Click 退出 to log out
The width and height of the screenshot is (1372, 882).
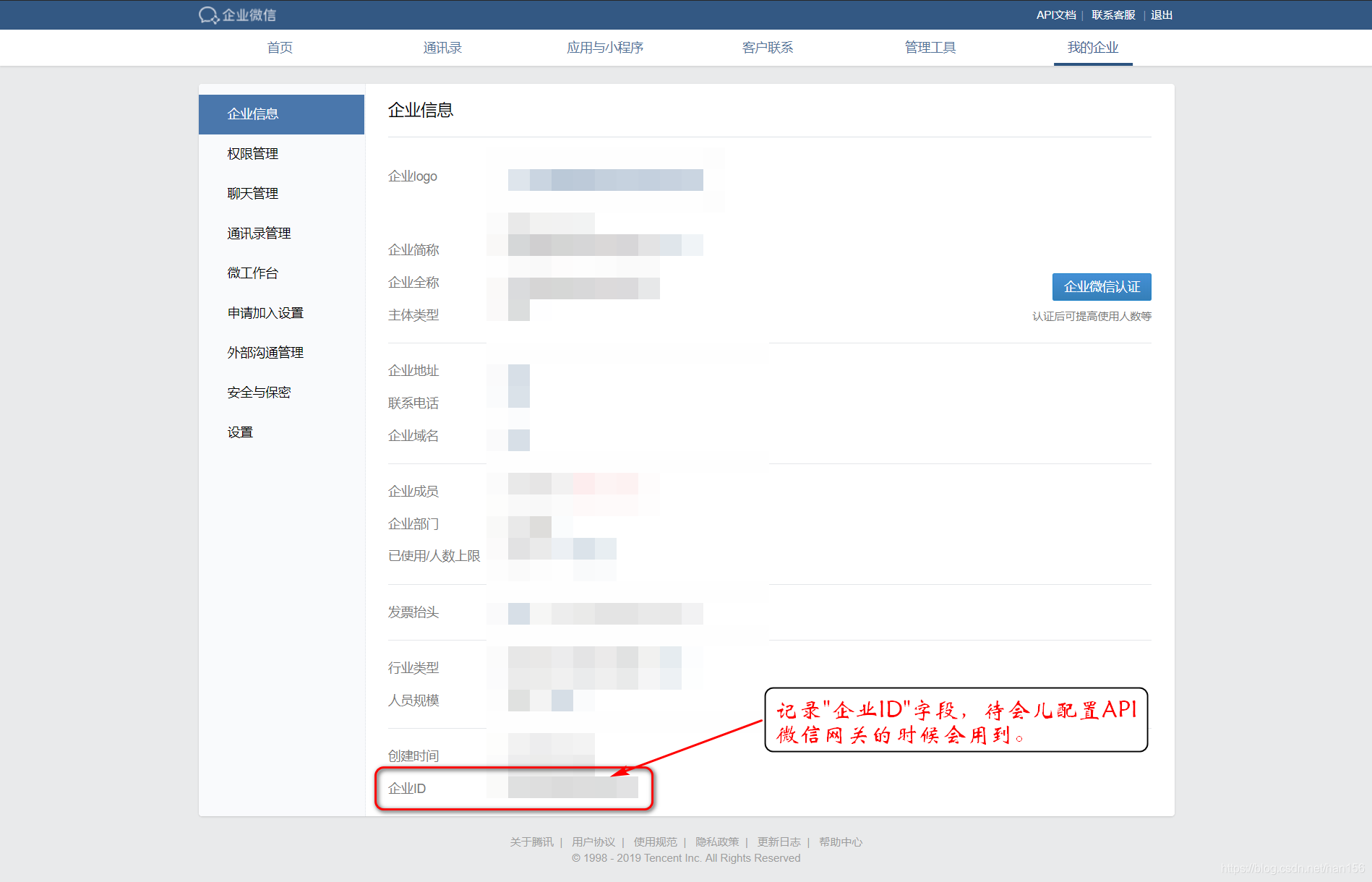click(x=1162, y=15)
